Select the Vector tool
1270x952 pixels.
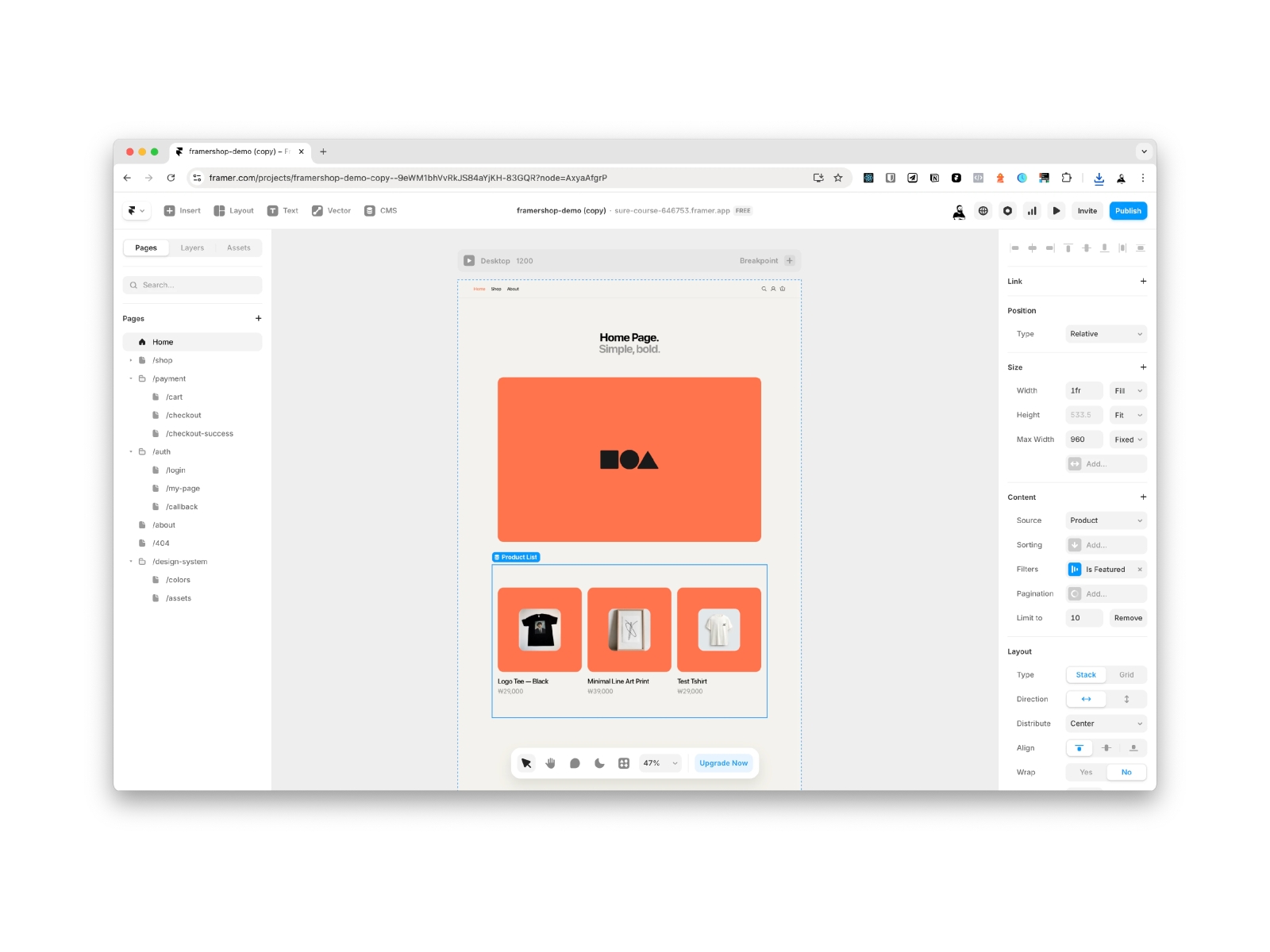click(331, 210)
